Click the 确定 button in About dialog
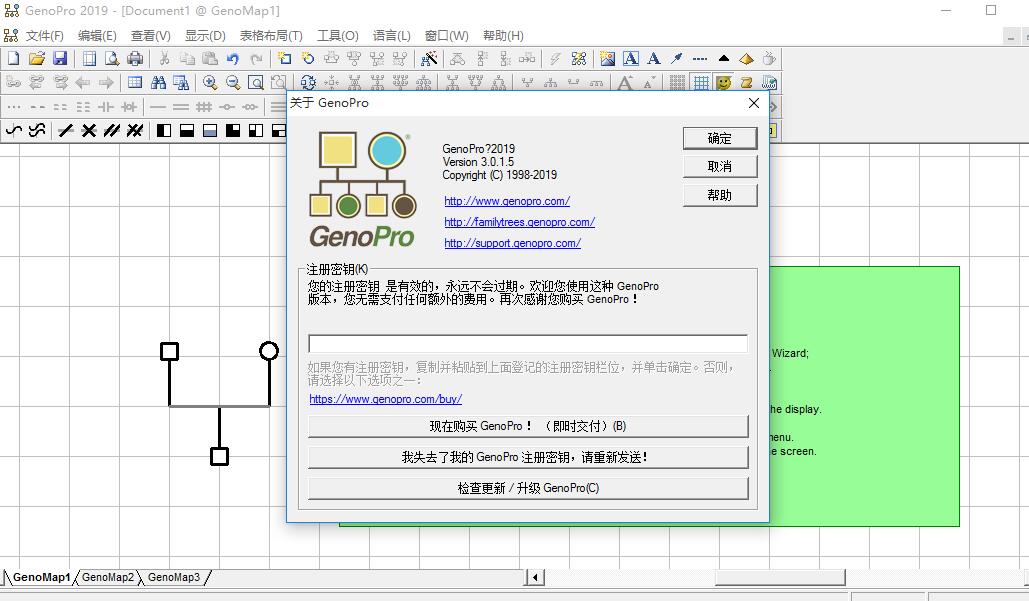 coord(719,138)
